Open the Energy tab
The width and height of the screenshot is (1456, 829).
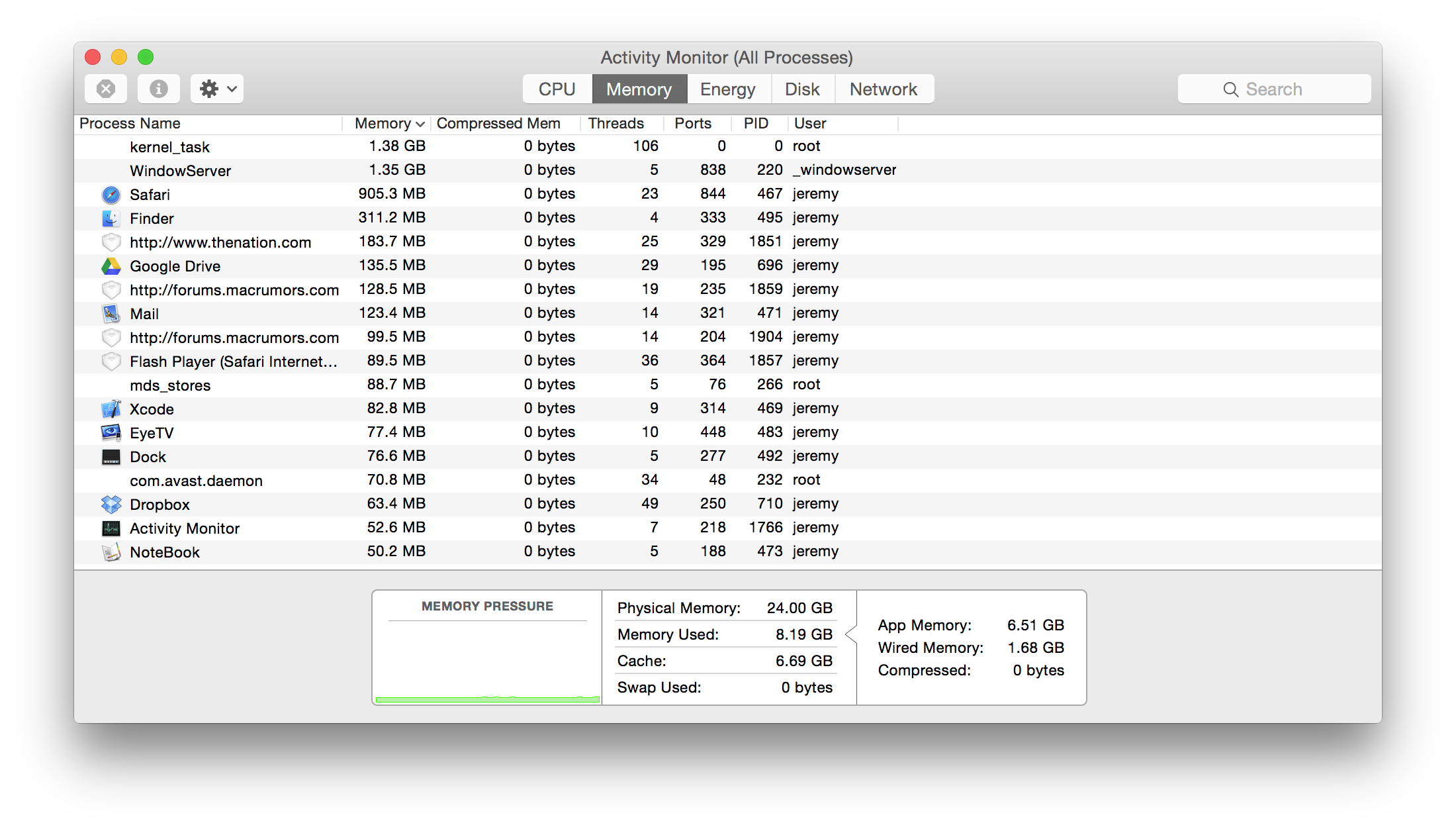point(728,89)
